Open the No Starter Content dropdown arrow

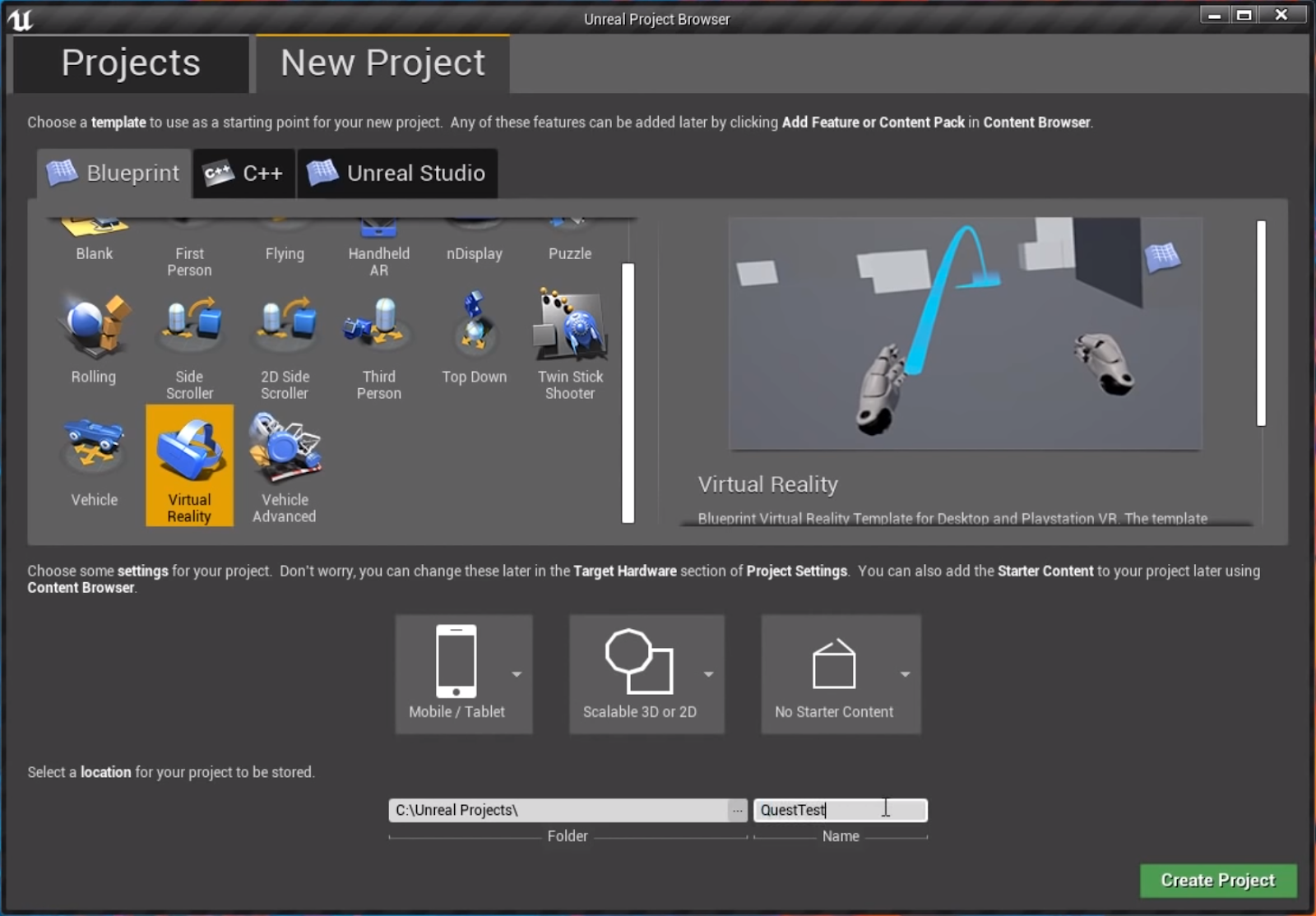(905, 674)
